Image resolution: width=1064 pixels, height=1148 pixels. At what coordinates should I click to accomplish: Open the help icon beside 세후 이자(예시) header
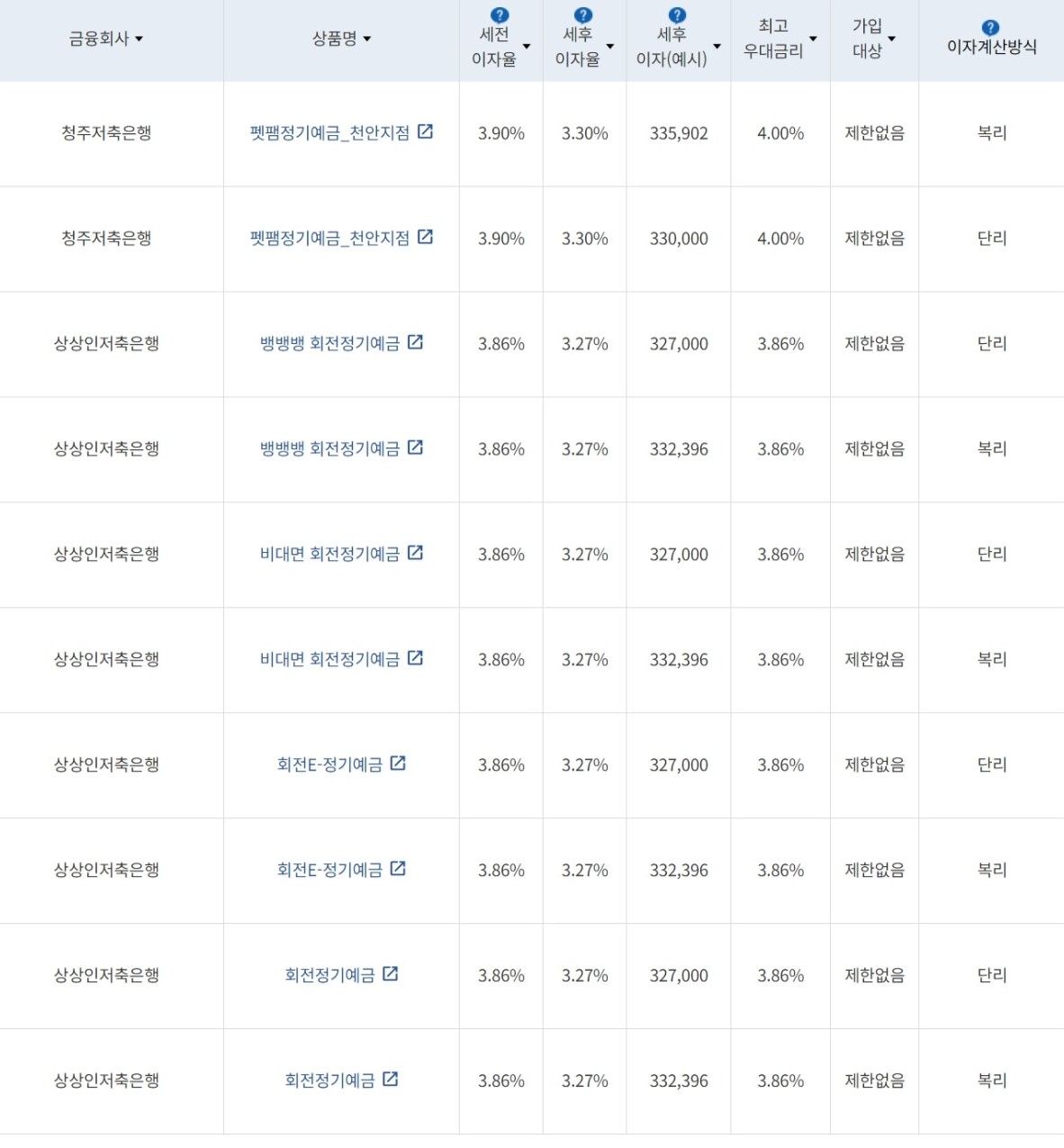[677, 14]
